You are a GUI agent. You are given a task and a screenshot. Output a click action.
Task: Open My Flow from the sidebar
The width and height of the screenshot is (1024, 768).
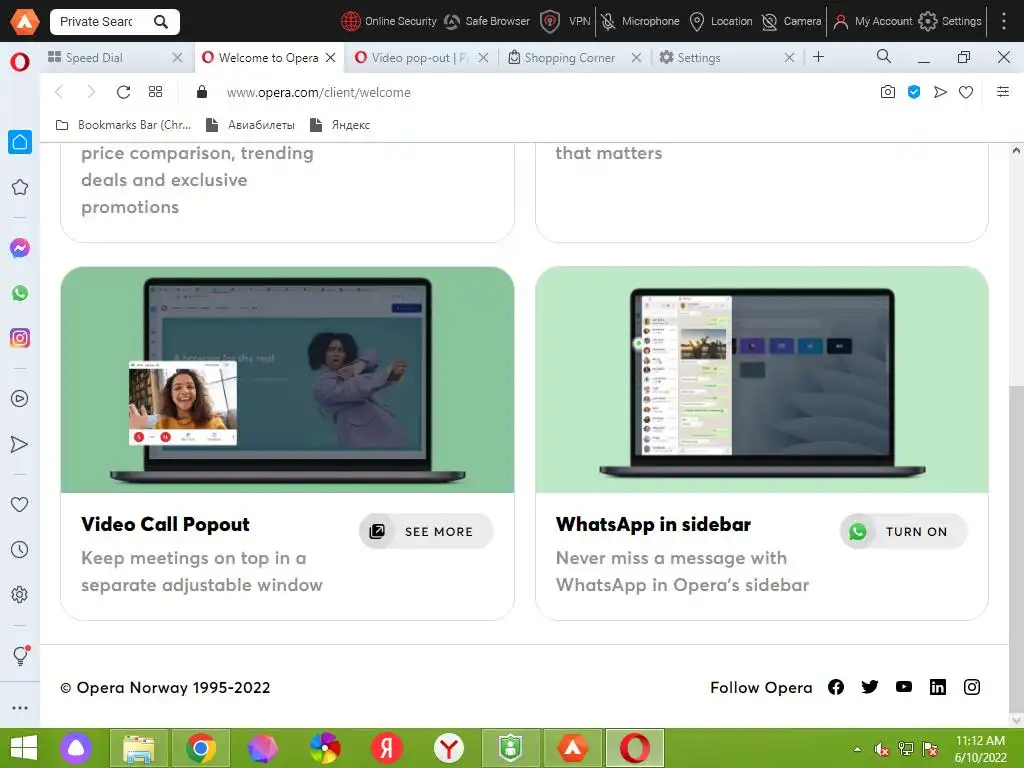tap(20, 444)
